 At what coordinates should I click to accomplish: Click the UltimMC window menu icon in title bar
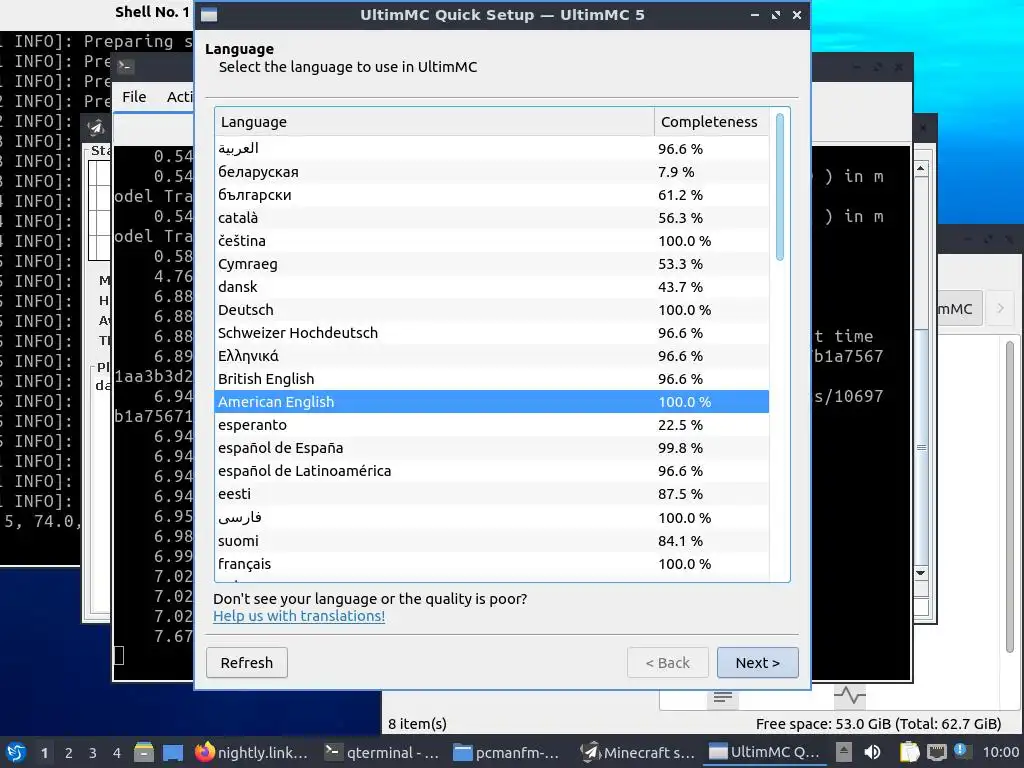(209, 15)
